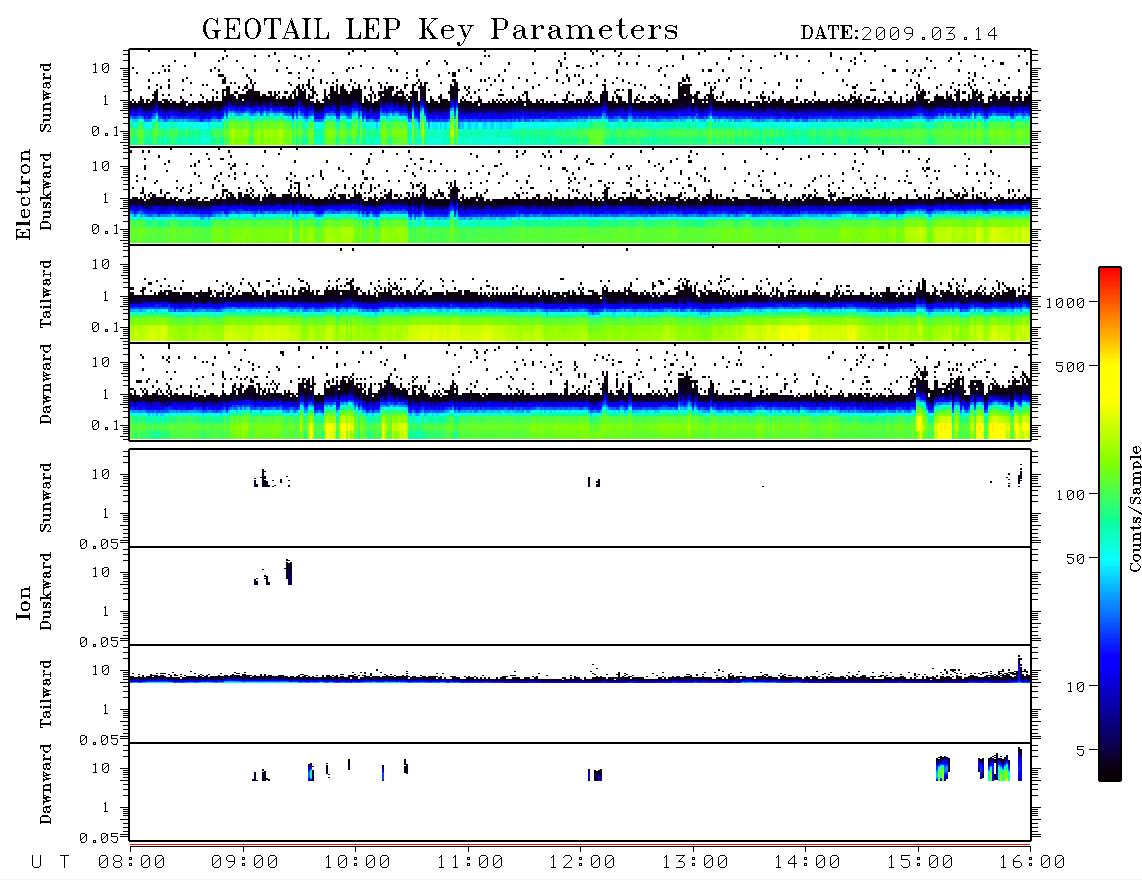Click the "50" color bar tick label

tap(1075, 559)
